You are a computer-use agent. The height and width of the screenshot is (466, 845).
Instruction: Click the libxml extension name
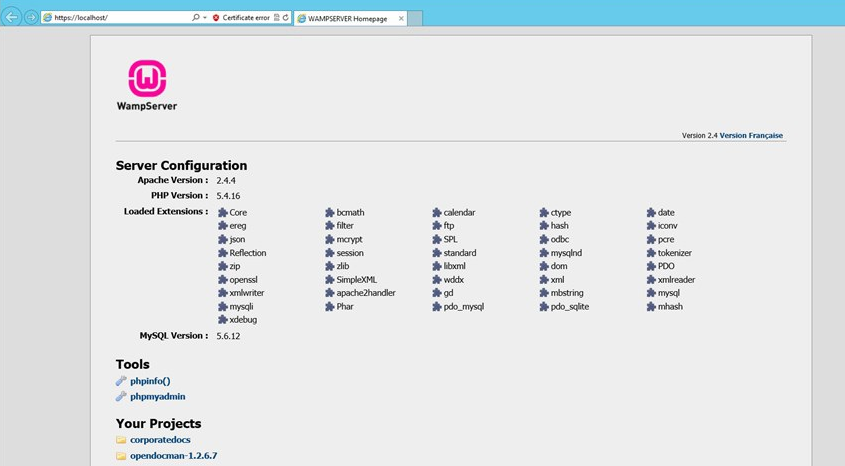[454, 266]
